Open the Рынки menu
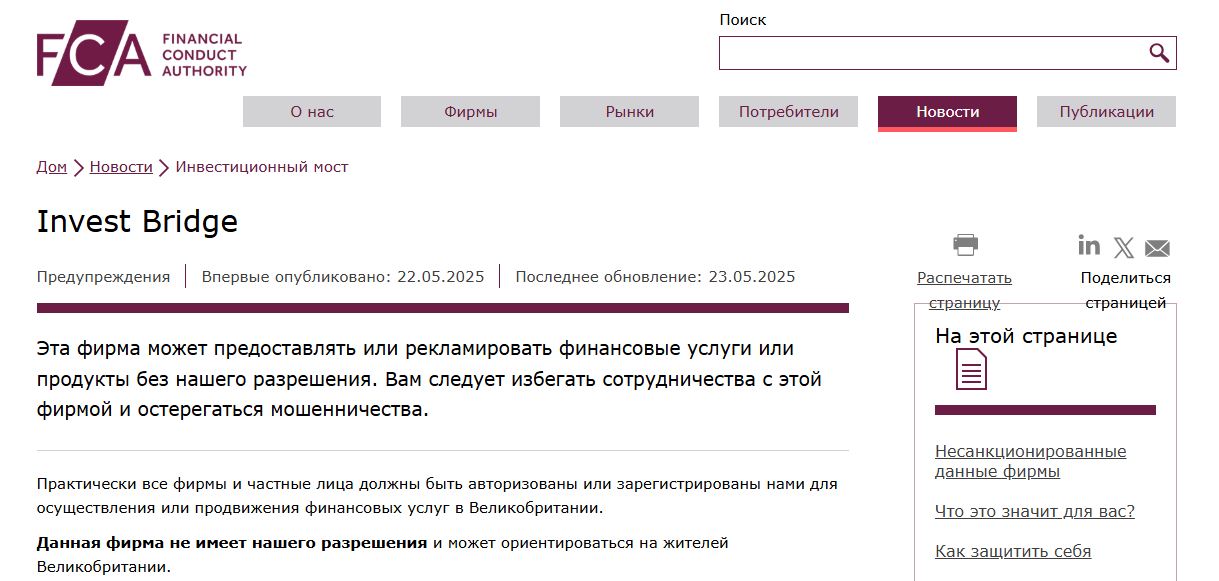The image size is (1219, 581). pos(629,112)
